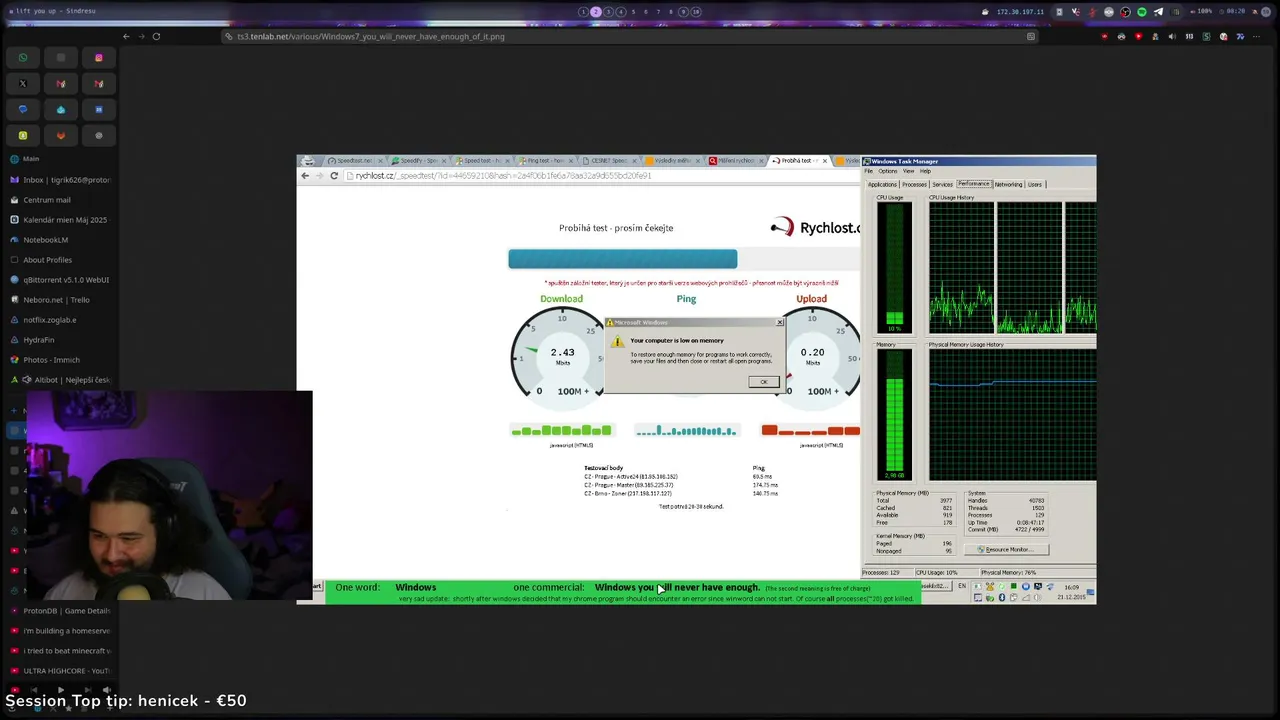Switch to the ULTRA HIGHCORE YouTube tab
Image resolution: width=1280 pixels, height=720 pixels.
60,671
